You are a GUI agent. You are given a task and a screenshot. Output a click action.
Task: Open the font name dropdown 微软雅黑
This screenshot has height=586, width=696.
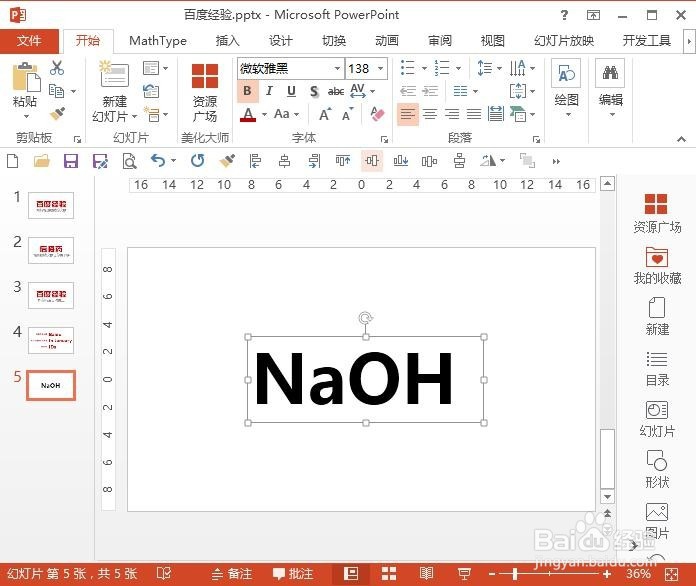tap(337, 68)
